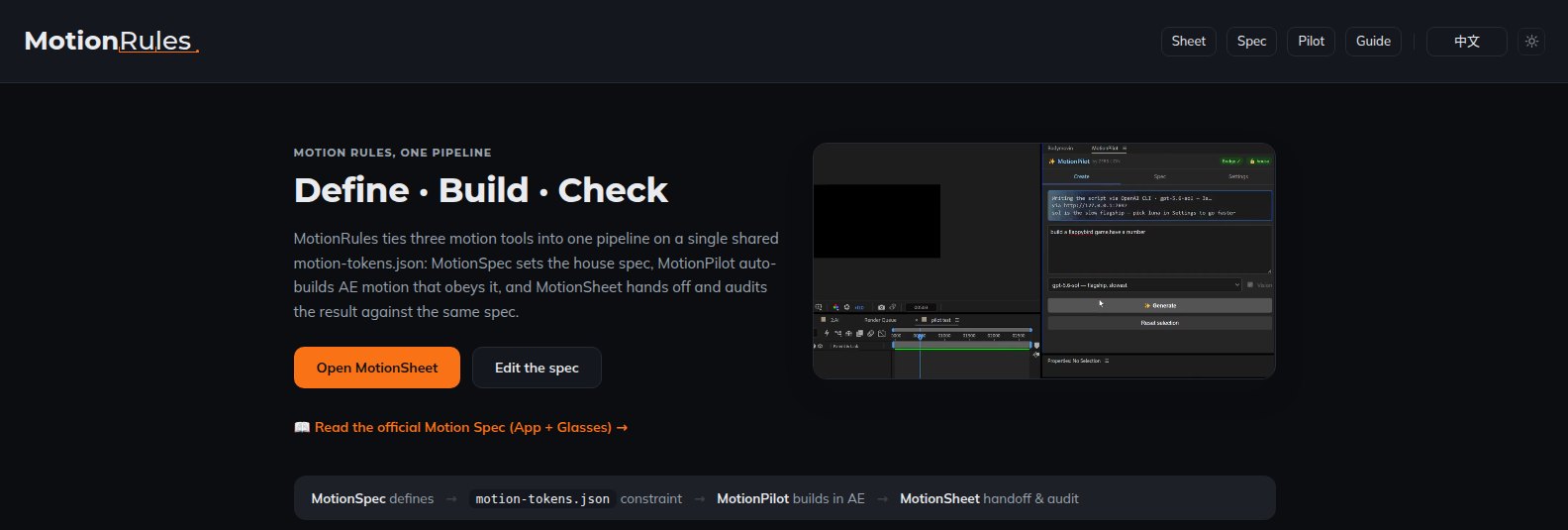Open the Guide nav item
Viewport: 1568px width, 530px height.
(1373, 42)
